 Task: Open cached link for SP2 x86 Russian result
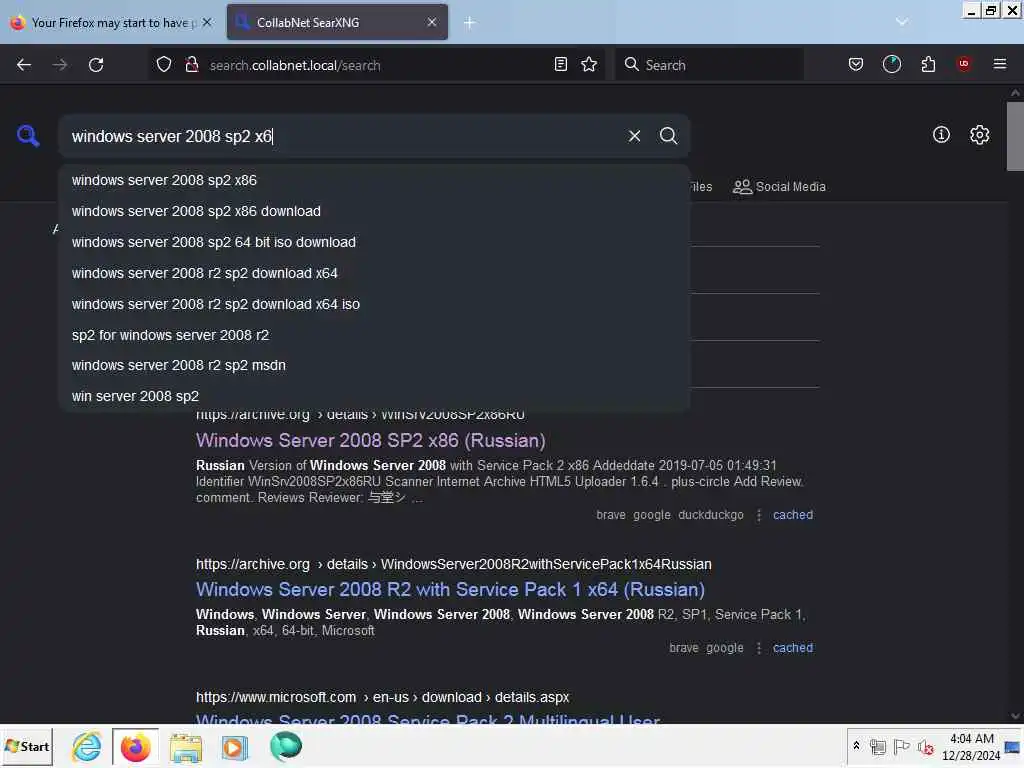793,515
